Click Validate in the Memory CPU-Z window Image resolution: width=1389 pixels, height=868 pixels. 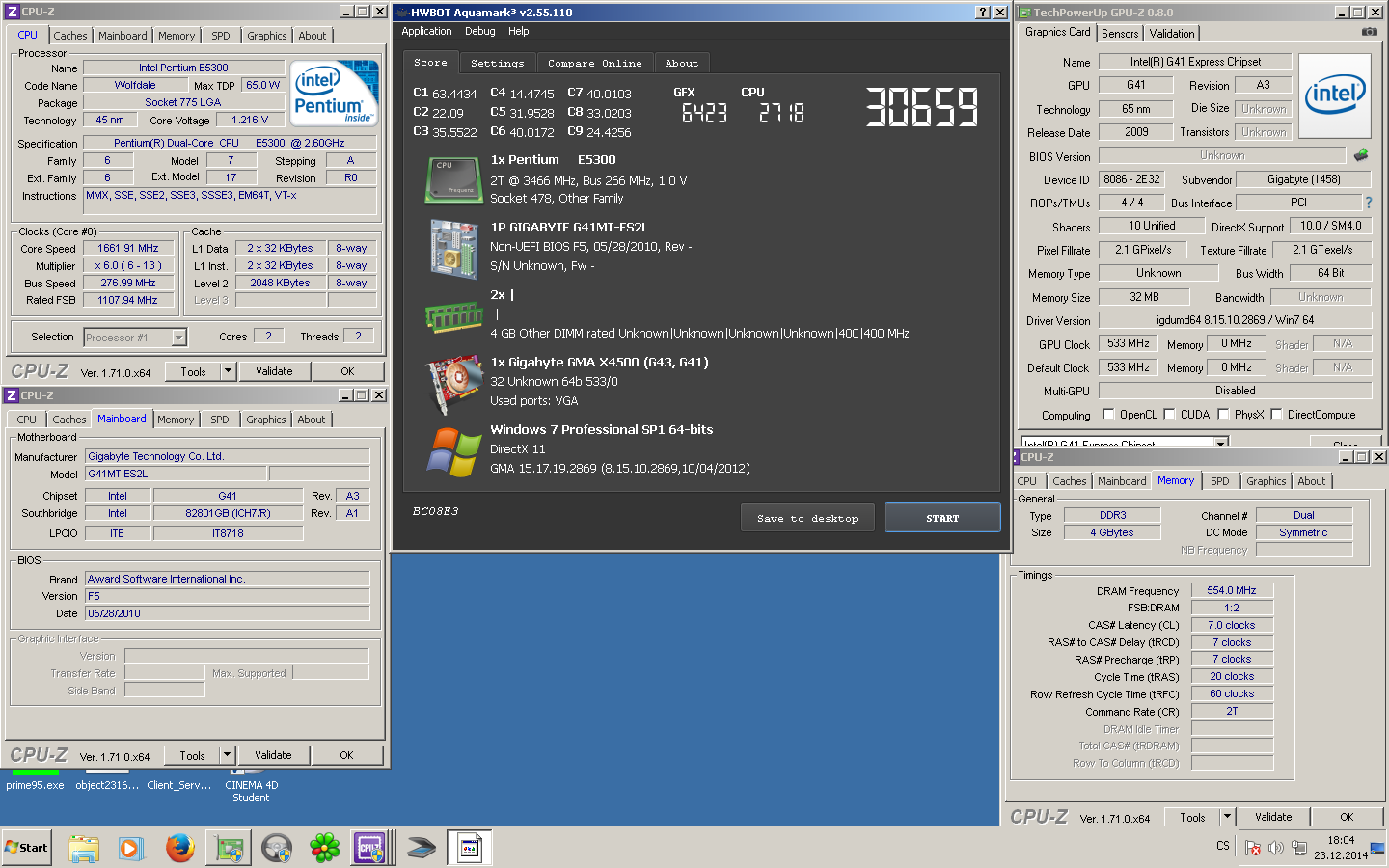tap(1273, 817)
